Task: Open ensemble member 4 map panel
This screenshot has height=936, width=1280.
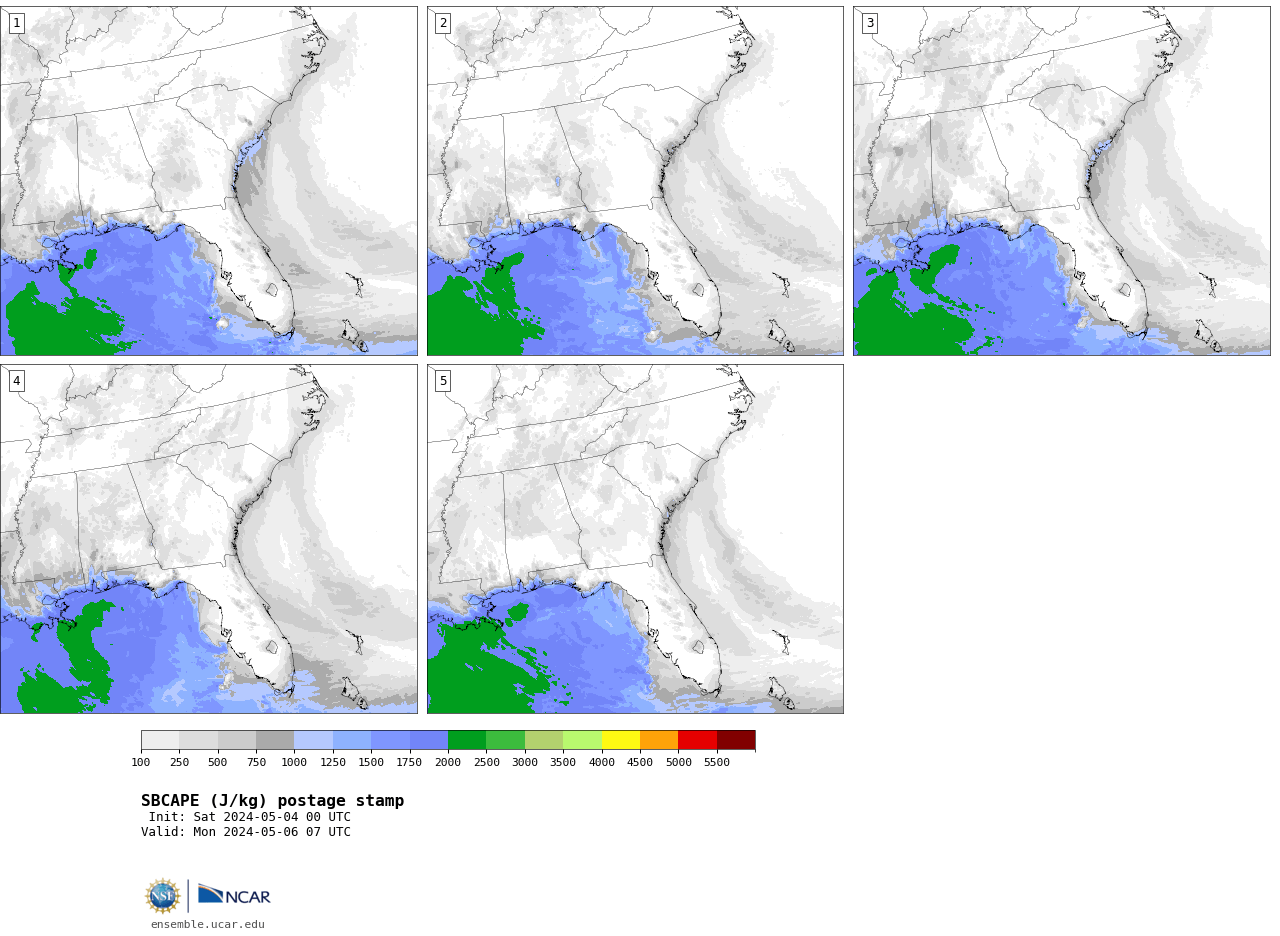Action: 208,539
